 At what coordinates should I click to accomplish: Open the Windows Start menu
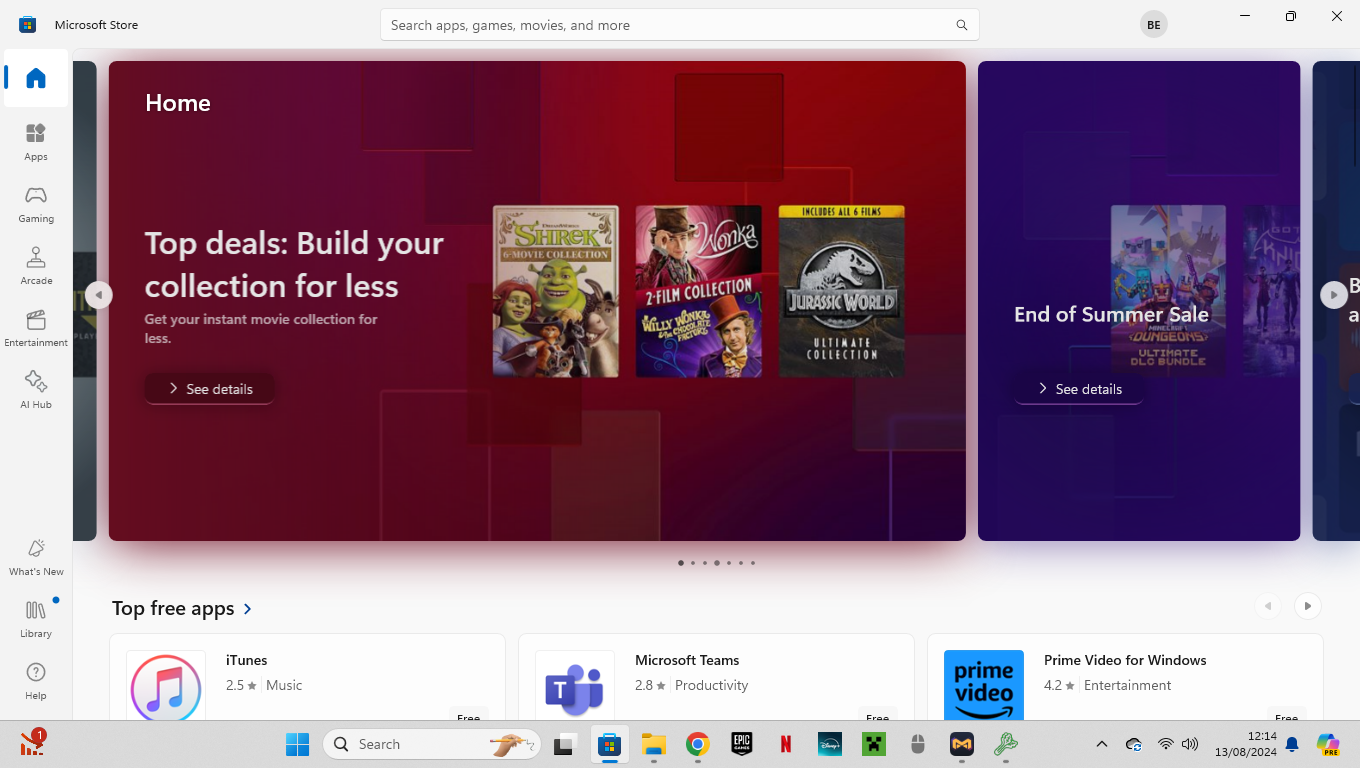(297, 744)
